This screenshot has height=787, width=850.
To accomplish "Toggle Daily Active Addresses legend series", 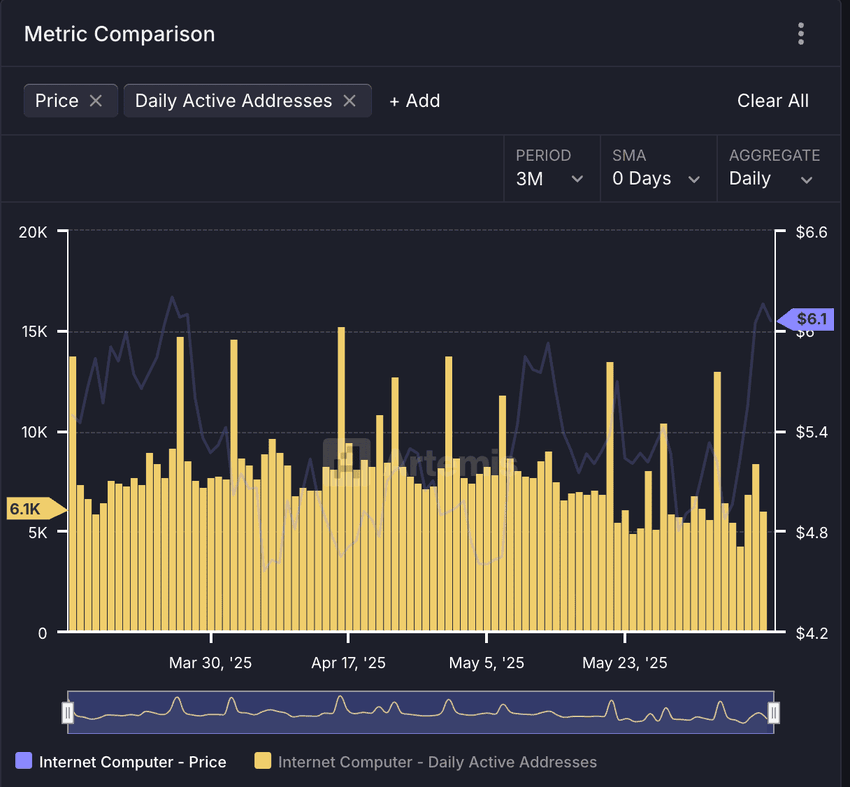I will tap(437, 762).
